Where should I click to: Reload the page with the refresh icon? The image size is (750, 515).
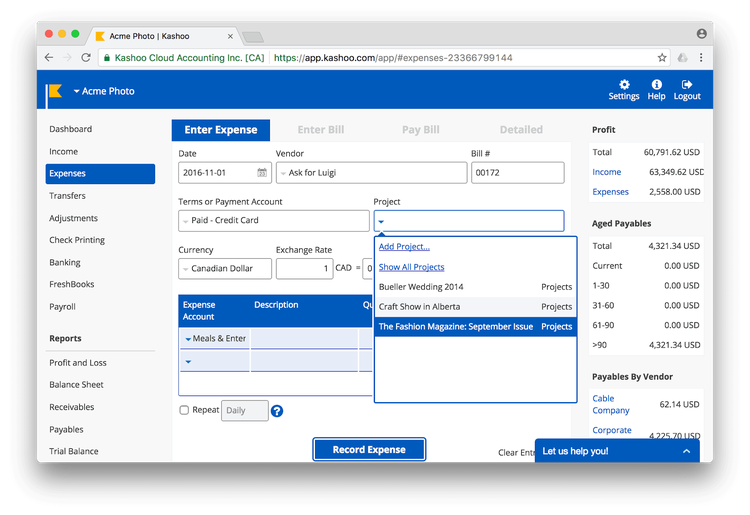(86, 57)
